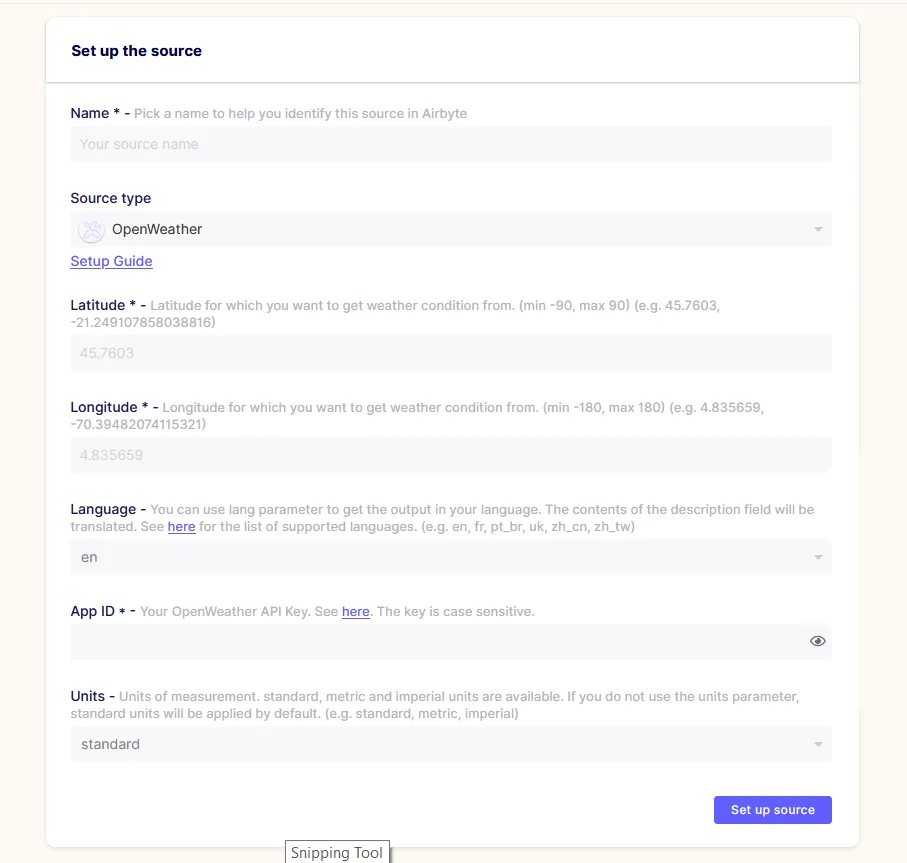Focus the Your source name field
This screenshot has height=863, width=907.
451,144
